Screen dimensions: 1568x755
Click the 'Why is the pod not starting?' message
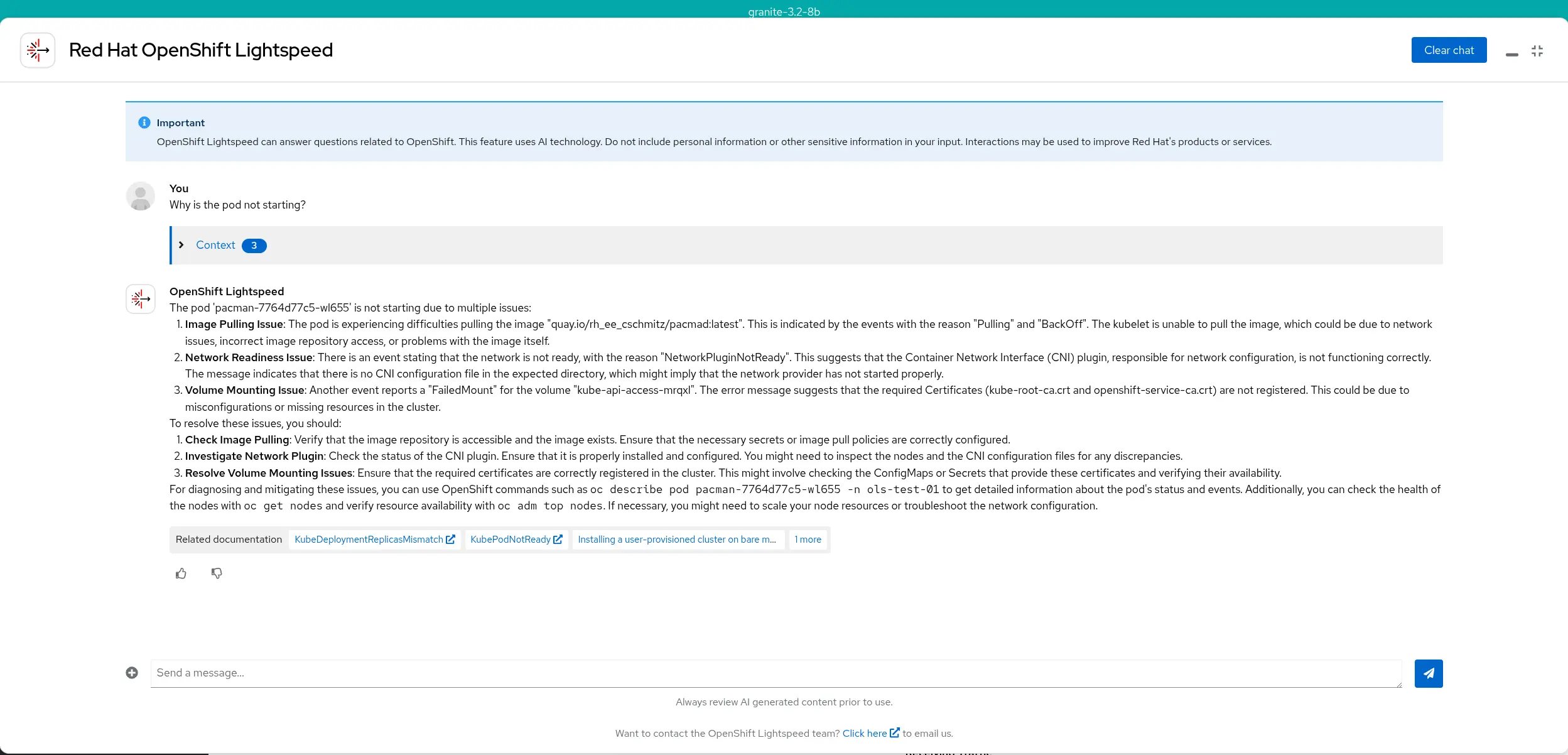click(237, 205)
